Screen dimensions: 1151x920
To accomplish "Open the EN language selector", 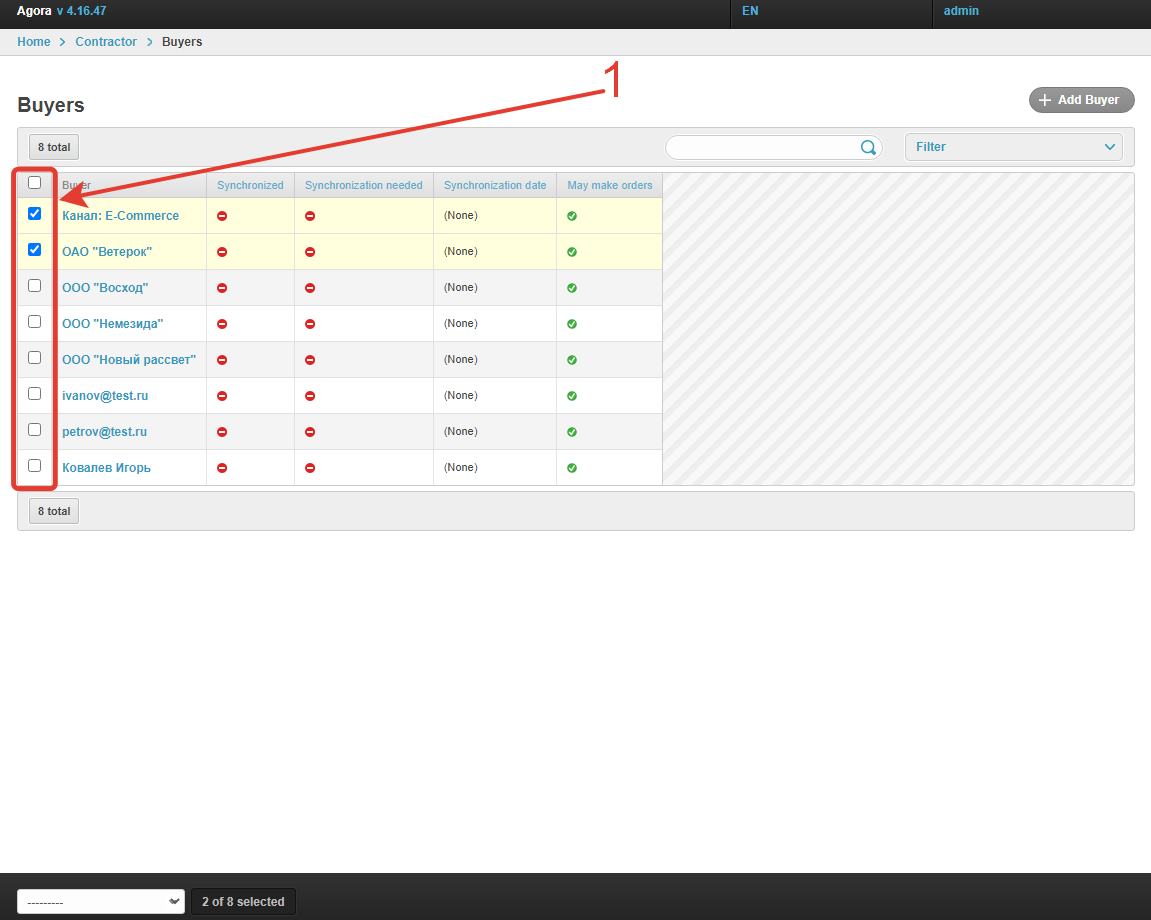I will coord(750,11).
